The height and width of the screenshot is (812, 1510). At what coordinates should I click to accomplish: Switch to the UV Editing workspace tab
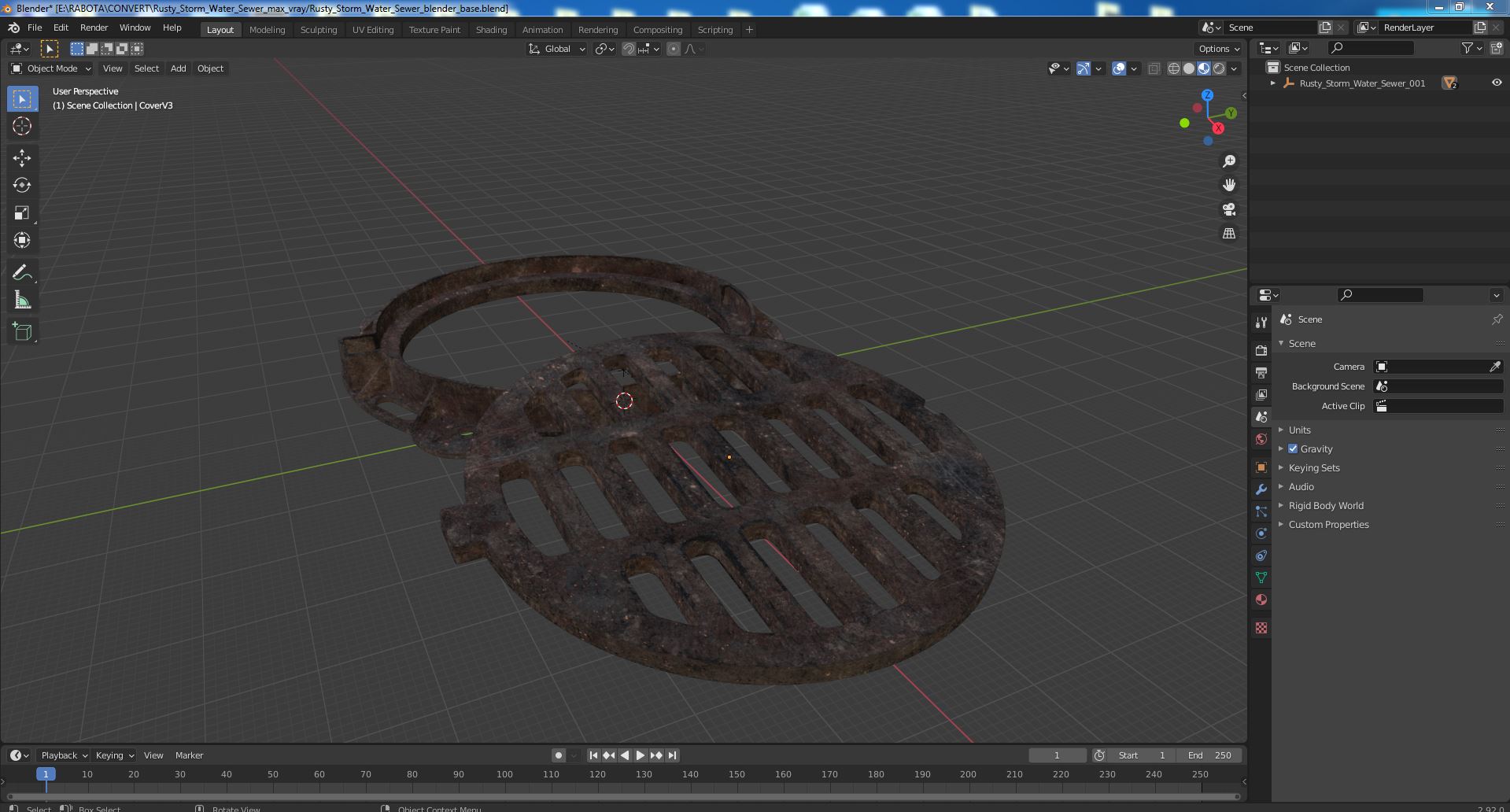click(372, 30)
